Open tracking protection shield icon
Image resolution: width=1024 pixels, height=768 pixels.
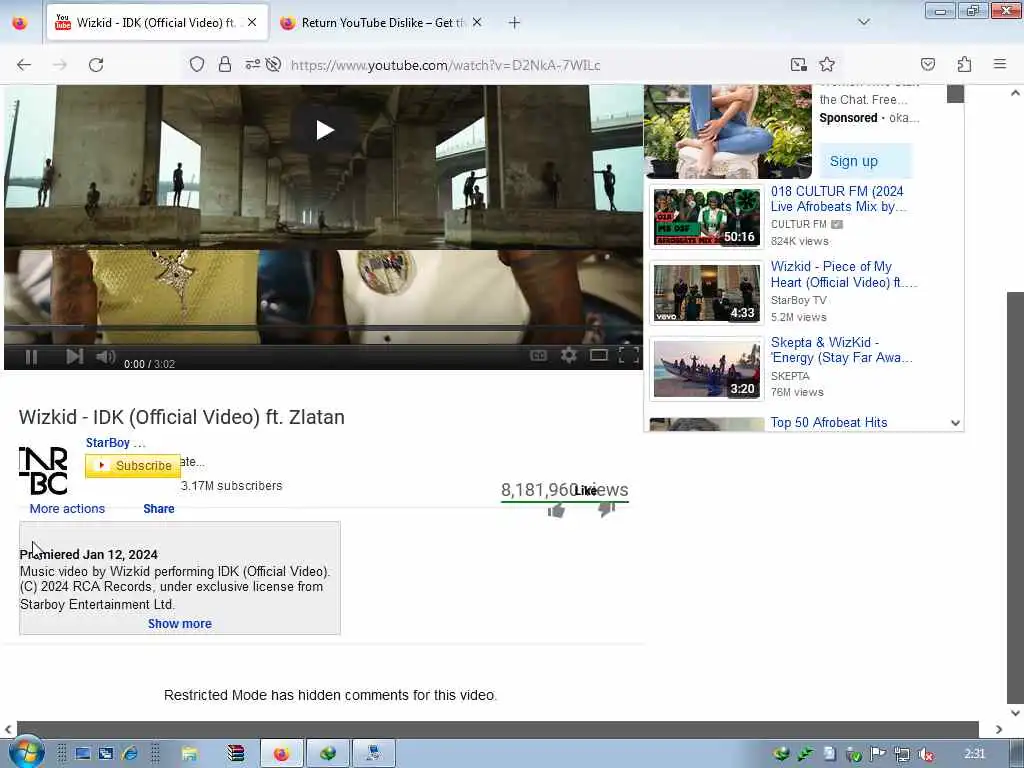click(x=197, y=64)
